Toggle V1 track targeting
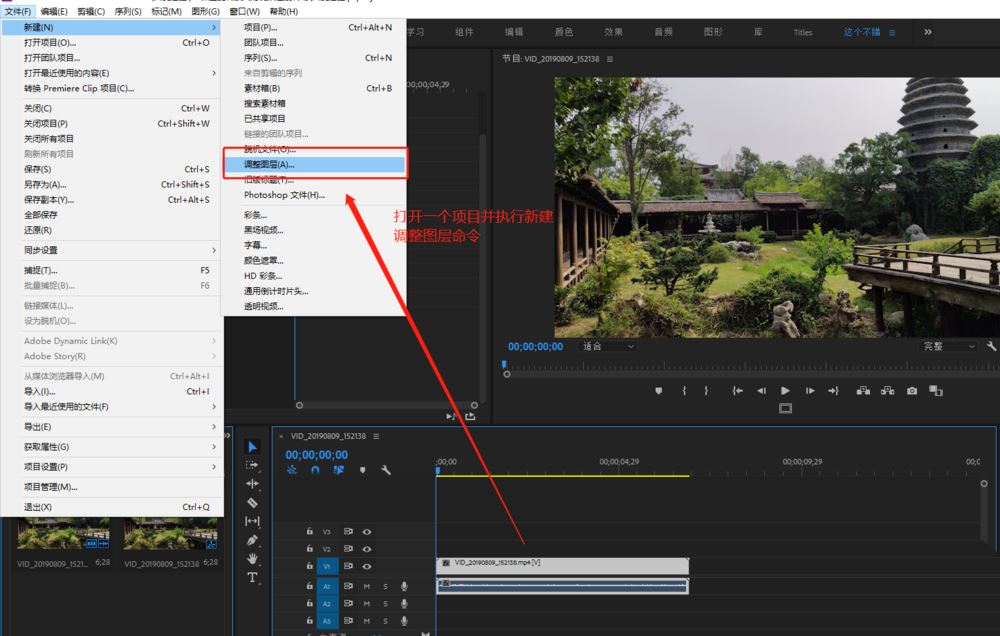 pyautogui.click(x=327, y=566)
